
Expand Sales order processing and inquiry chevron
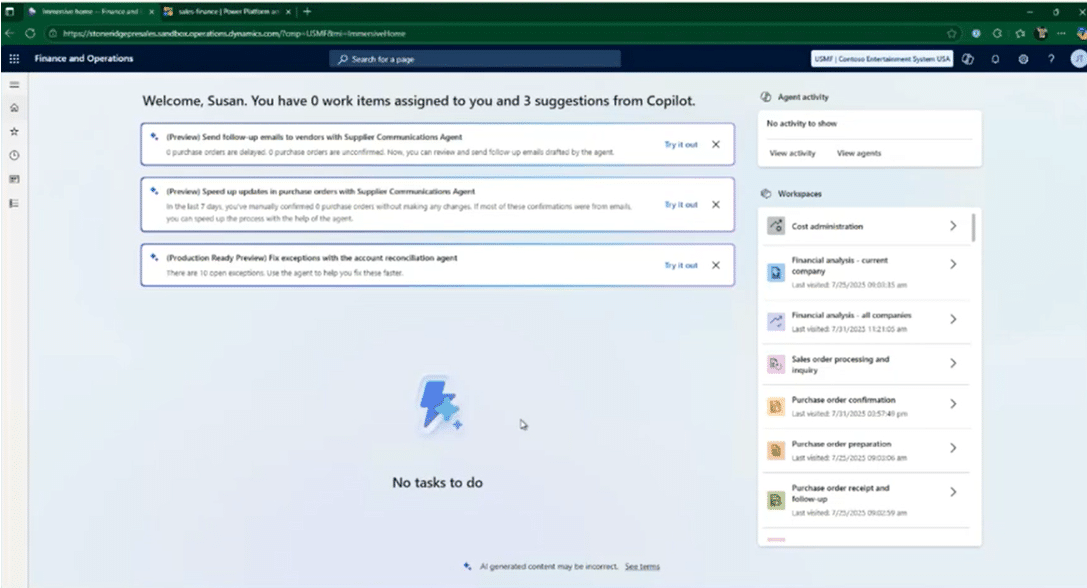click(953, 363)
